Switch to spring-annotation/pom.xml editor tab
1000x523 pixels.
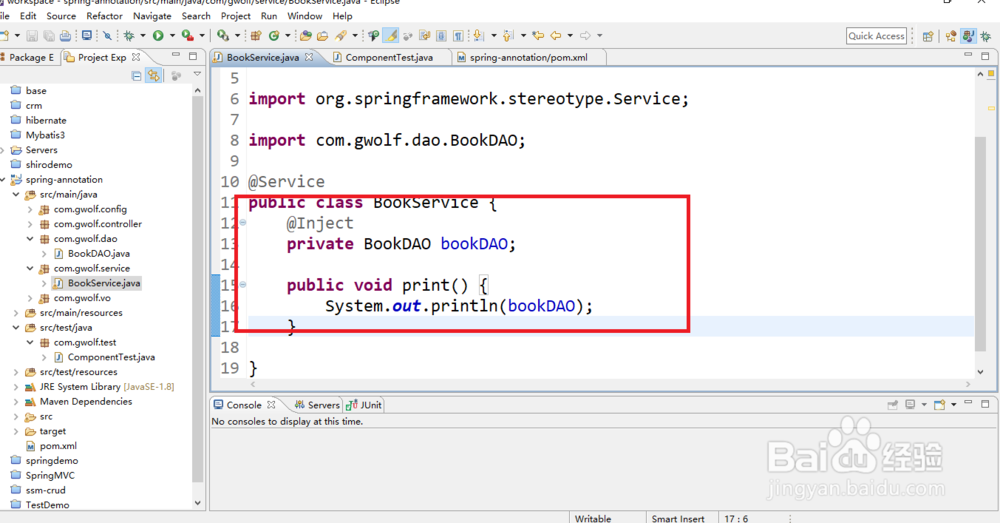[528, 57]
